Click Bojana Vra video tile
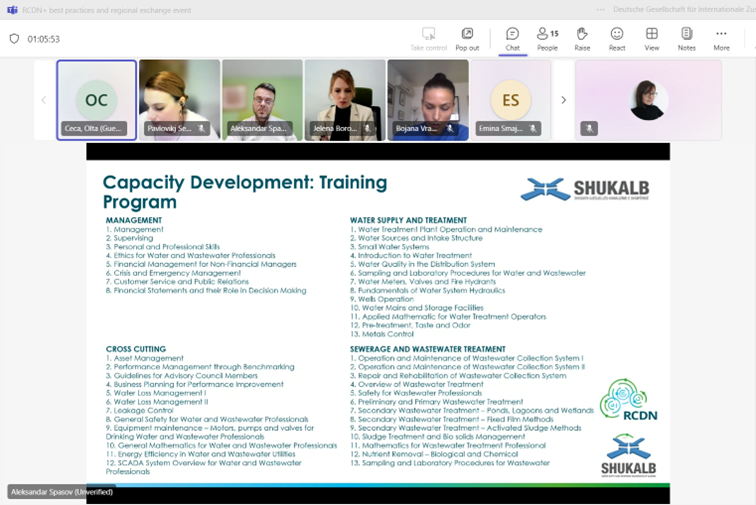This screenshot has height=505, width=756. pos(428,100)
